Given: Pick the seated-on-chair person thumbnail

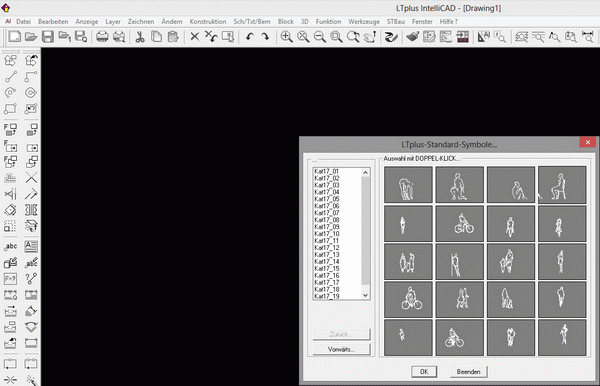Looking at the screenshot, I should (562, 184).
